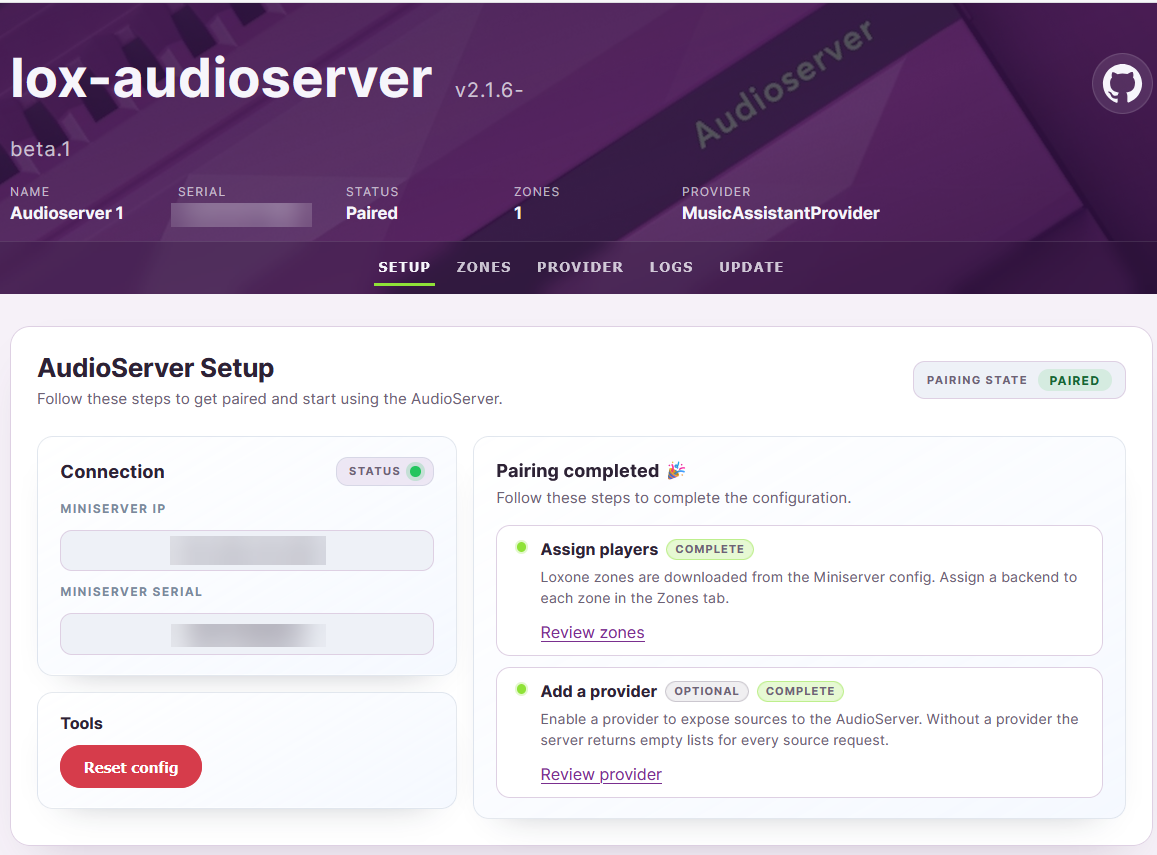
Task: Click the Miniserver Serial input field
Action: point(247,634)
